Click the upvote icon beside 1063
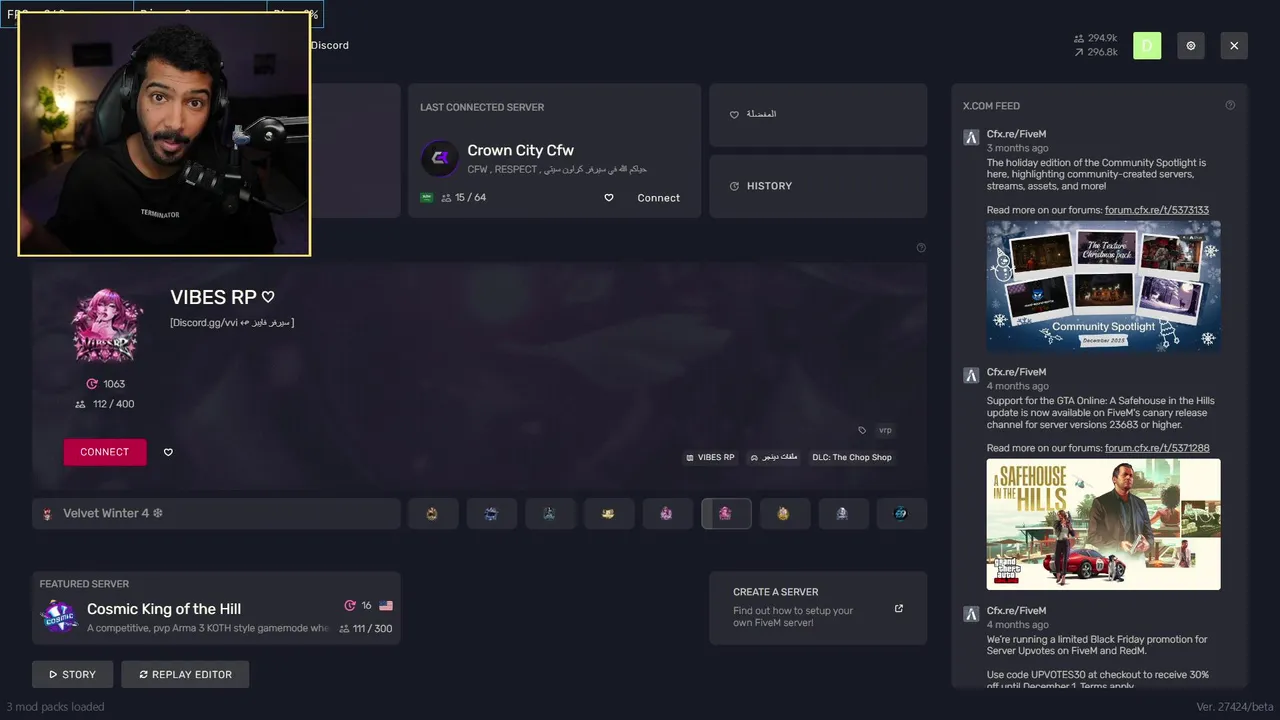 tap(92, 384)
